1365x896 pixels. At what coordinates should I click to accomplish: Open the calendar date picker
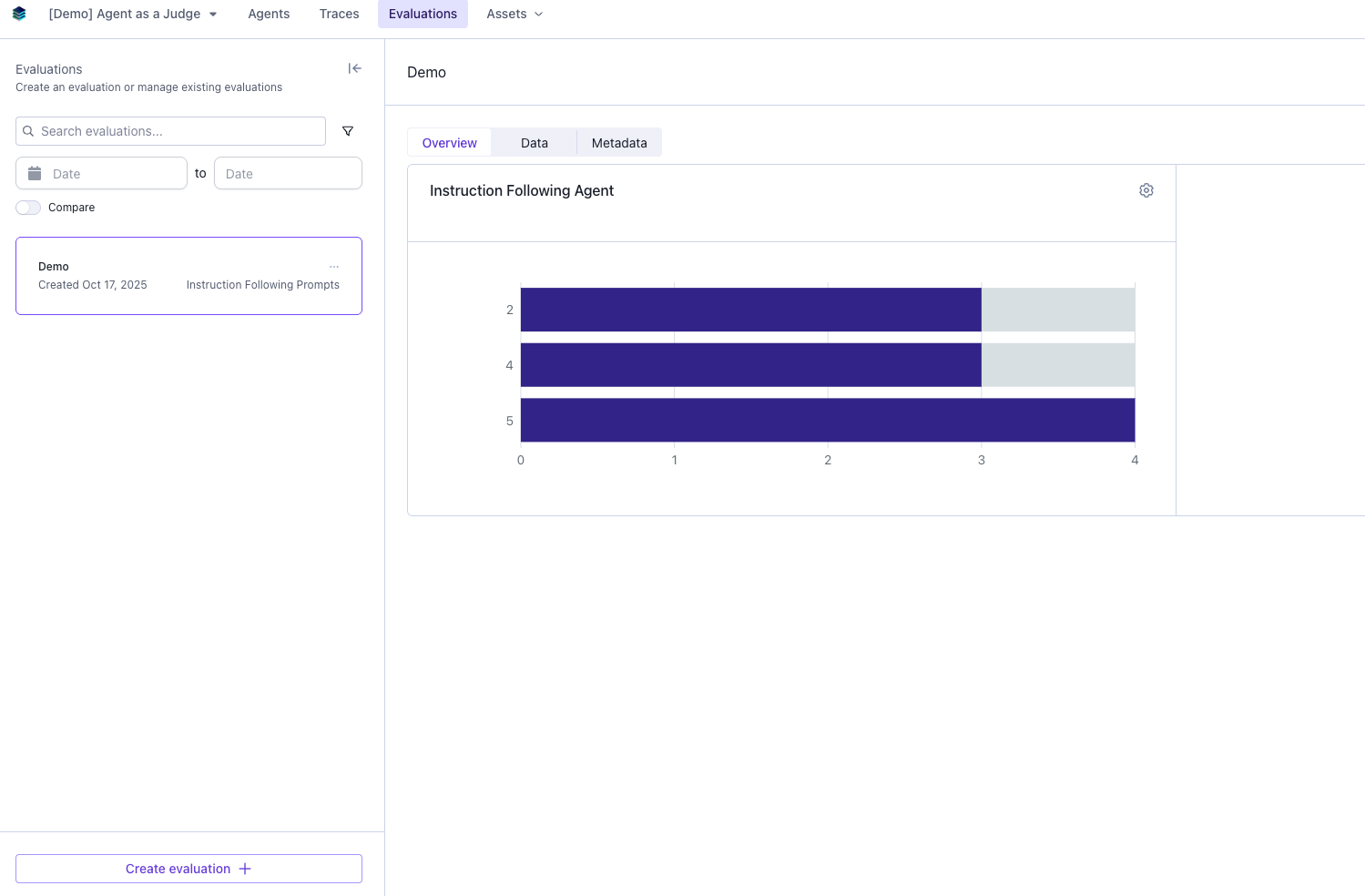(x=35, y=173)
